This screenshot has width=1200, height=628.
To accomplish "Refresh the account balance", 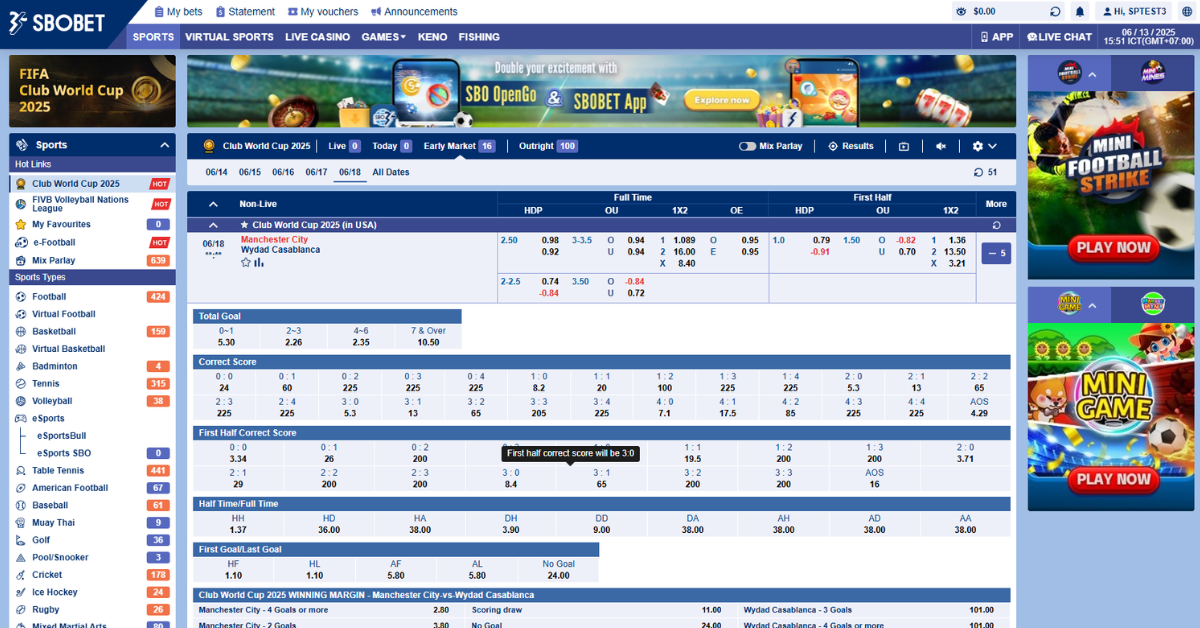I will point(1054,12).
